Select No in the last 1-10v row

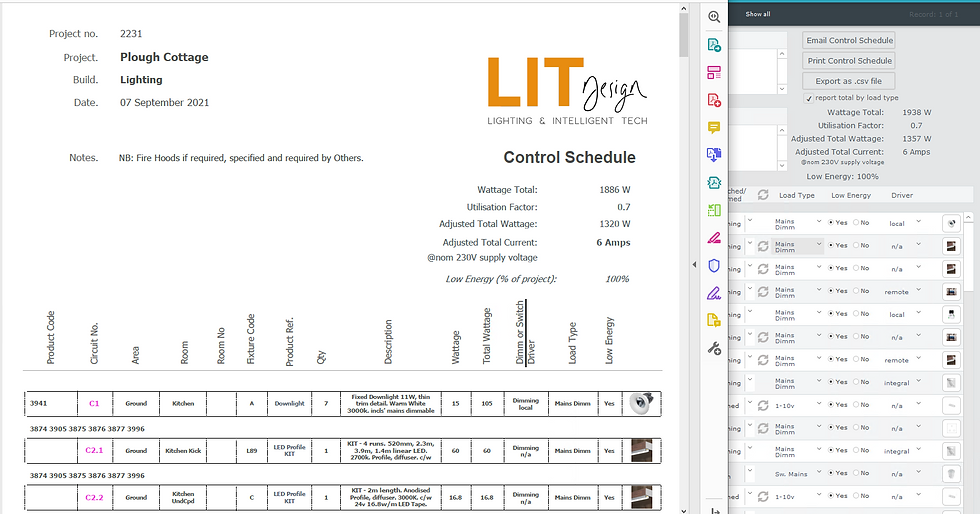(856, 496)
